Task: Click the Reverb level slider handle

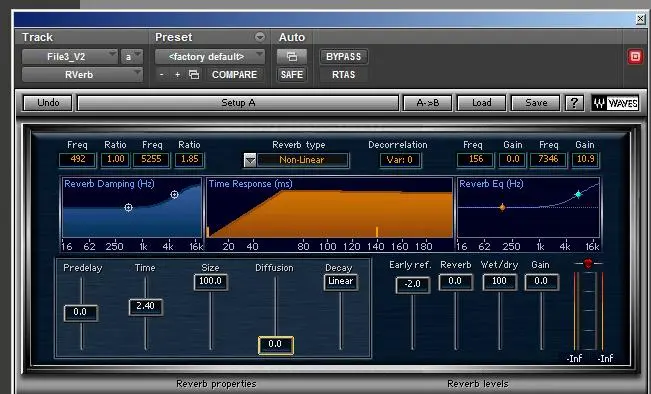Action: (455, 282)
